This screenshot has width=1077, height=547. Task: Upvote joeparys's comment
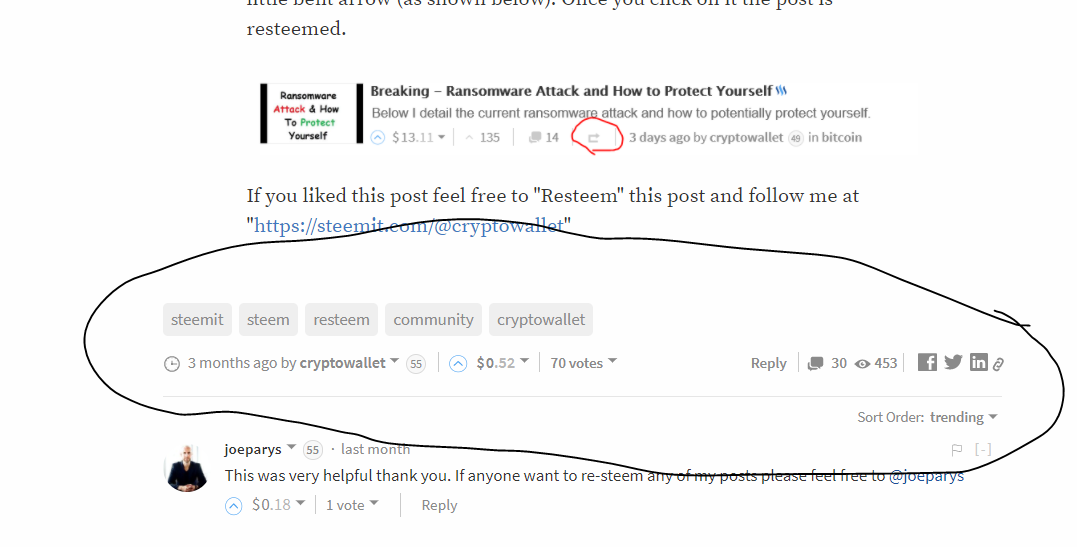click(234, 506)
